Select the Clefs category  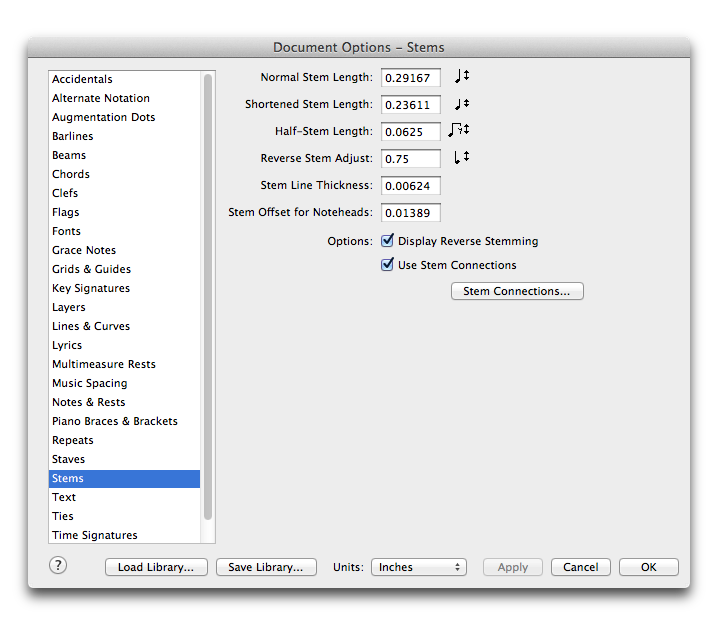tap(124, 193)
